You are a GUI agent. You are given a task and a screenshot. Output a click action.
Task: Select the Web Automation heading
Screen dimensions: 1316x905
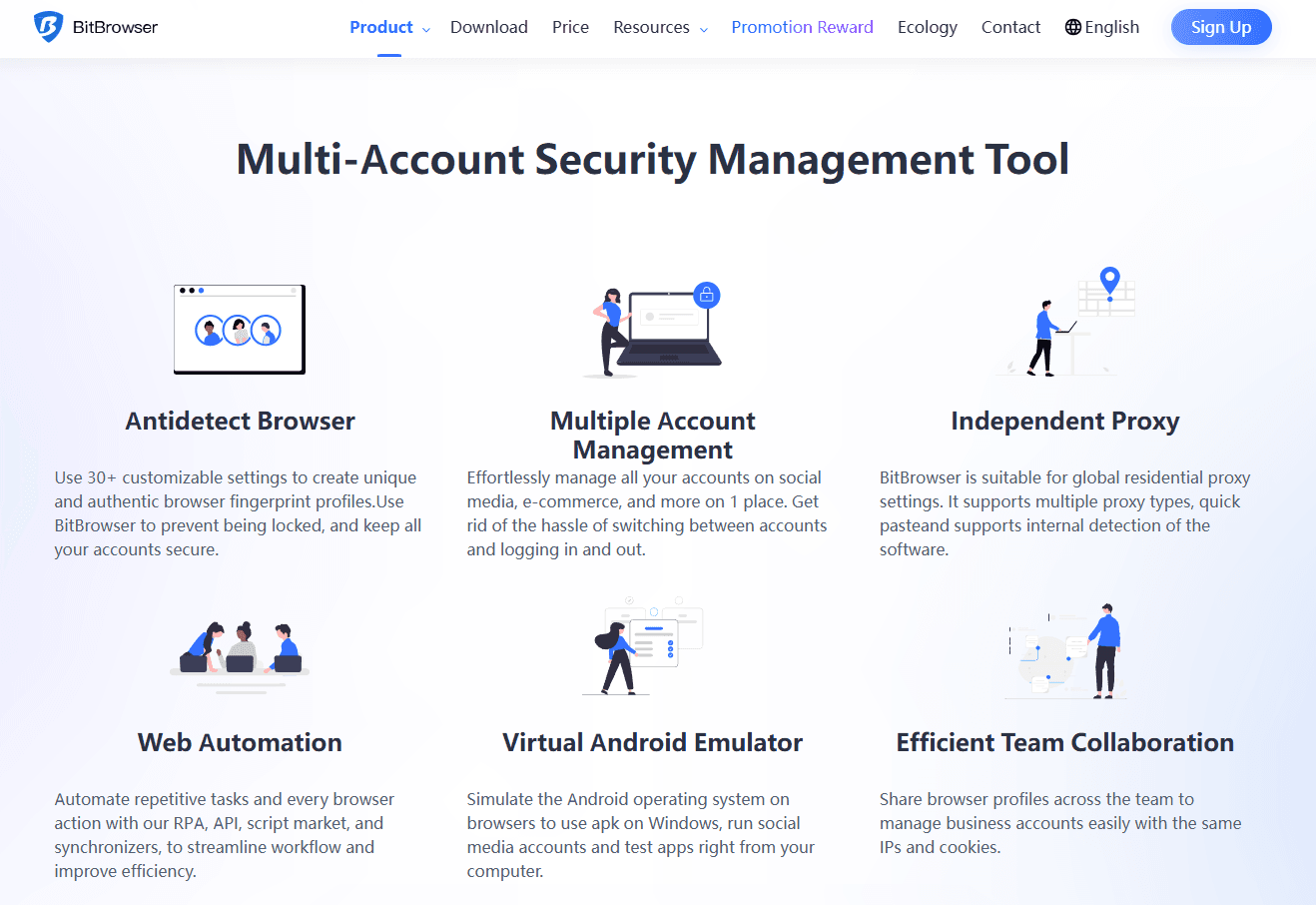[240, 742]
